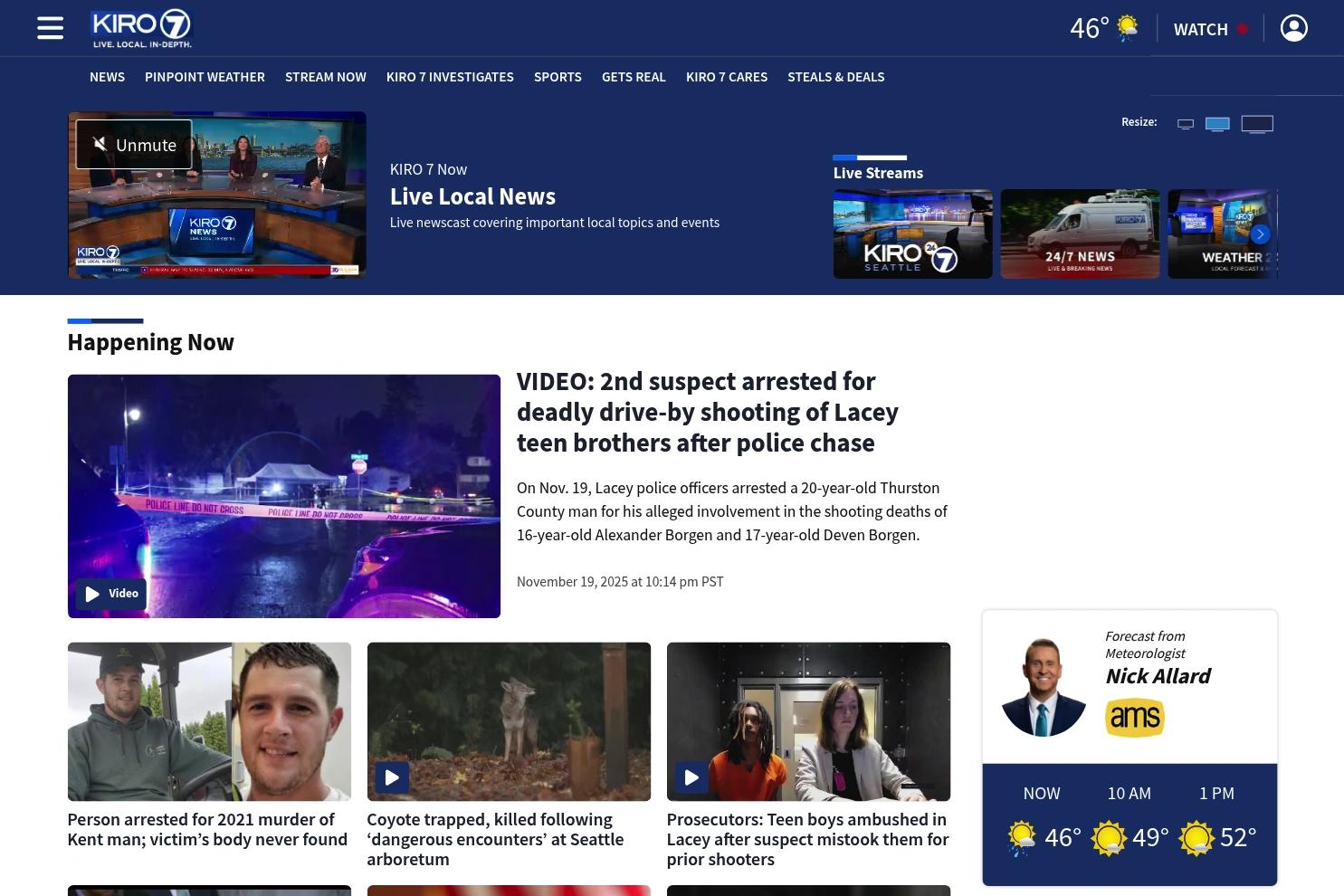Open the Gets Real section

[x=634, y=77]
